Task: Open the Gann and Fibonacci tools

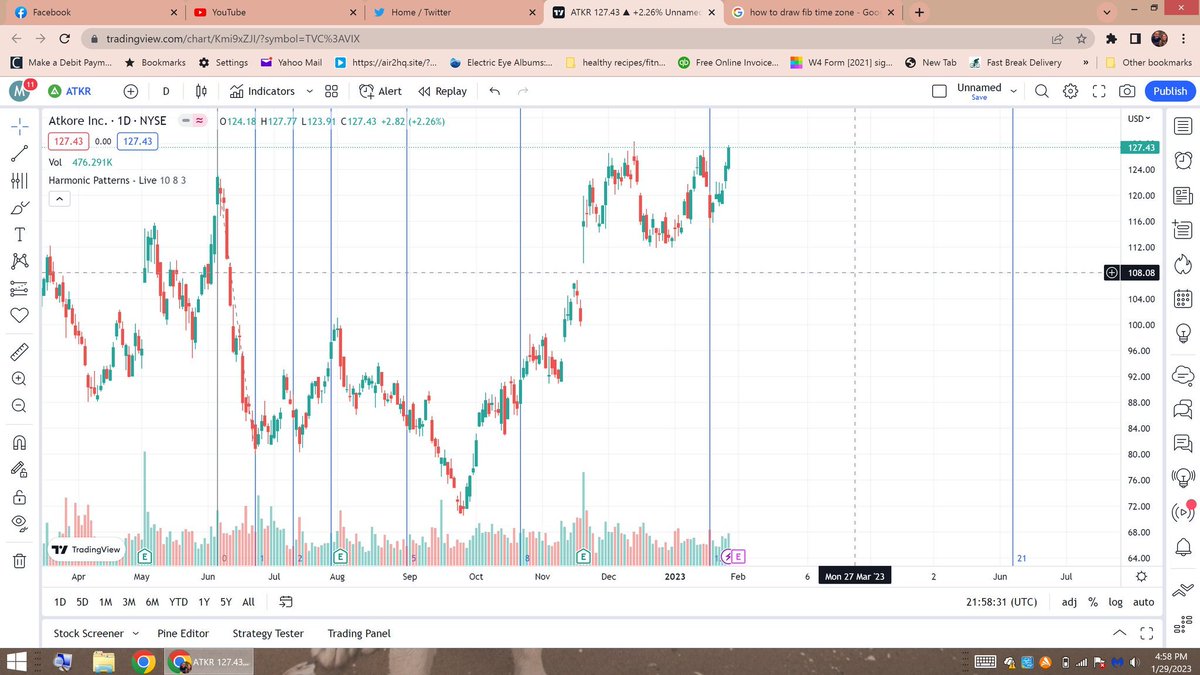Action: click(19, 181)
